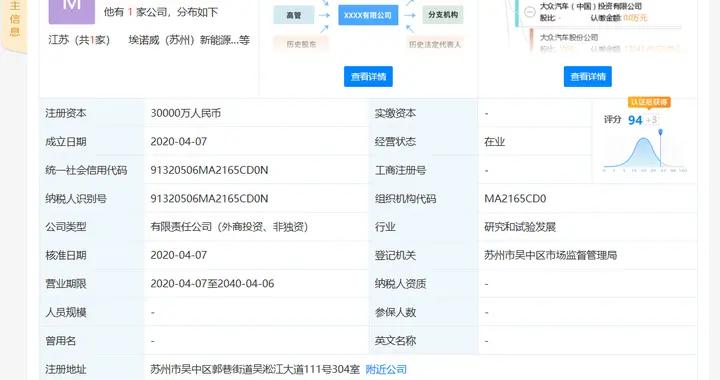Click the 大众汽车股份公司 shareholder entry
This screenshot has height=380, width=720.
568,37
